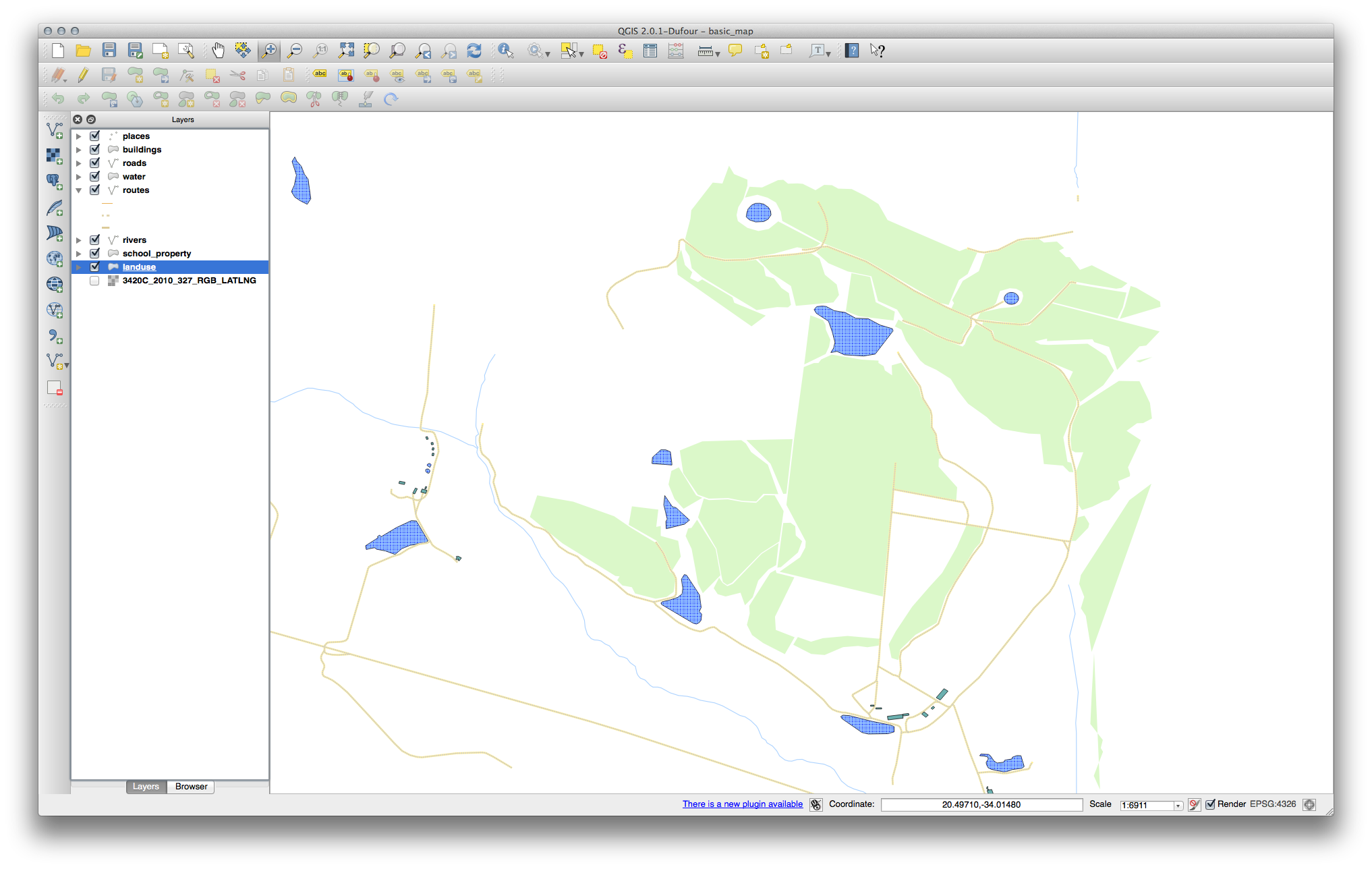Click the Zoom In tool
Image resolution: width=1372 pixels, height=869 pixels.
269,49
